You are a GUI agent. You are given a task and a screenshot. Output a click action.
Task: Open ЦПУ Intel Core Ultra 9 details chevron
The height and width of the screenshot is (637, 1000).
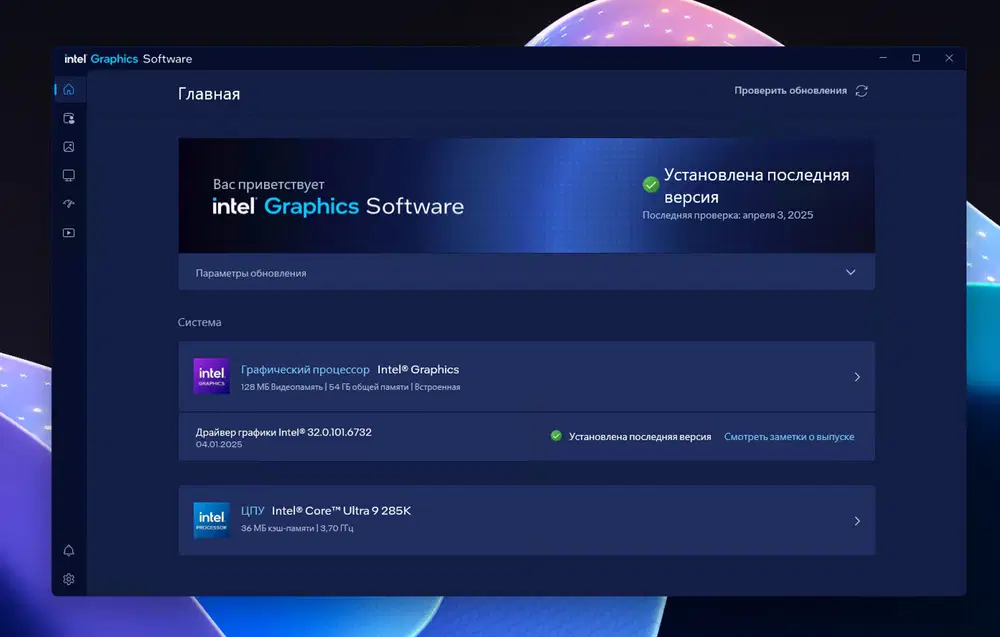[857, 521]
